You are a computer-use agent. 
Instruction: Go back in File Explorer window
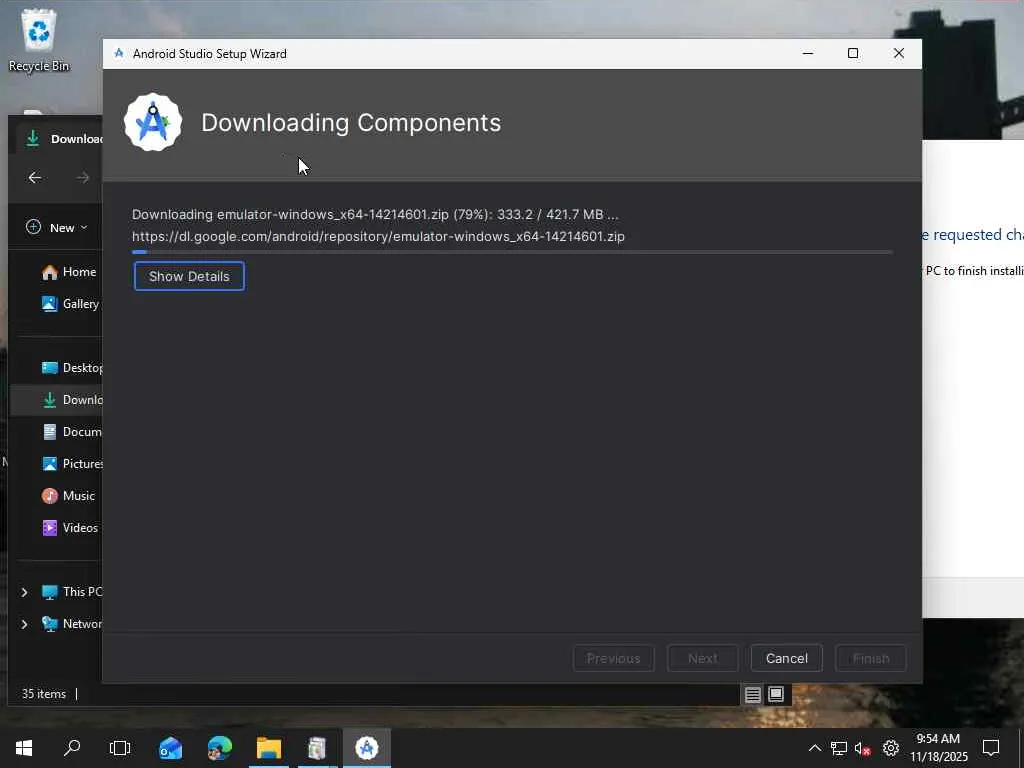coord(35,178)
